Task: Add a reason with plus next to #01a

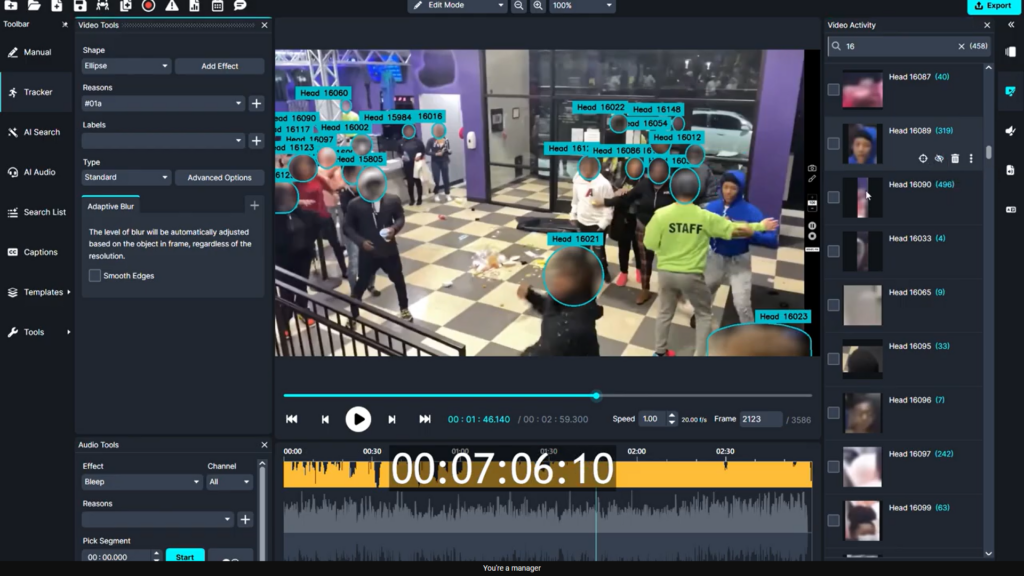Action: tap(256, 103)
